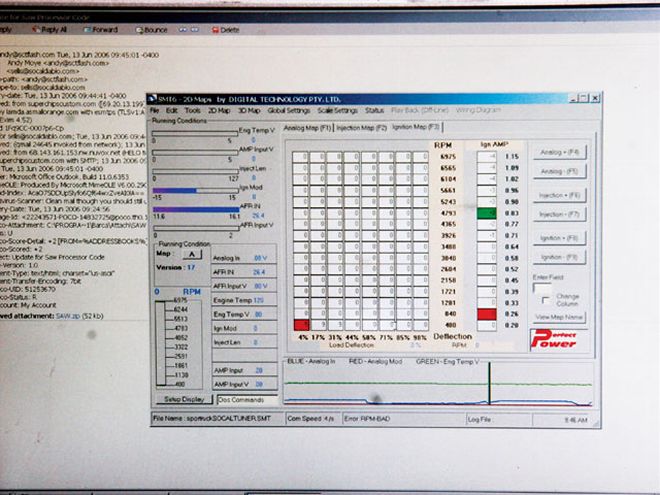Image resolution: width=660 pixels, height=495 pixels.
Task: Close the SMT6 window
Action: [x=595, y=98]
